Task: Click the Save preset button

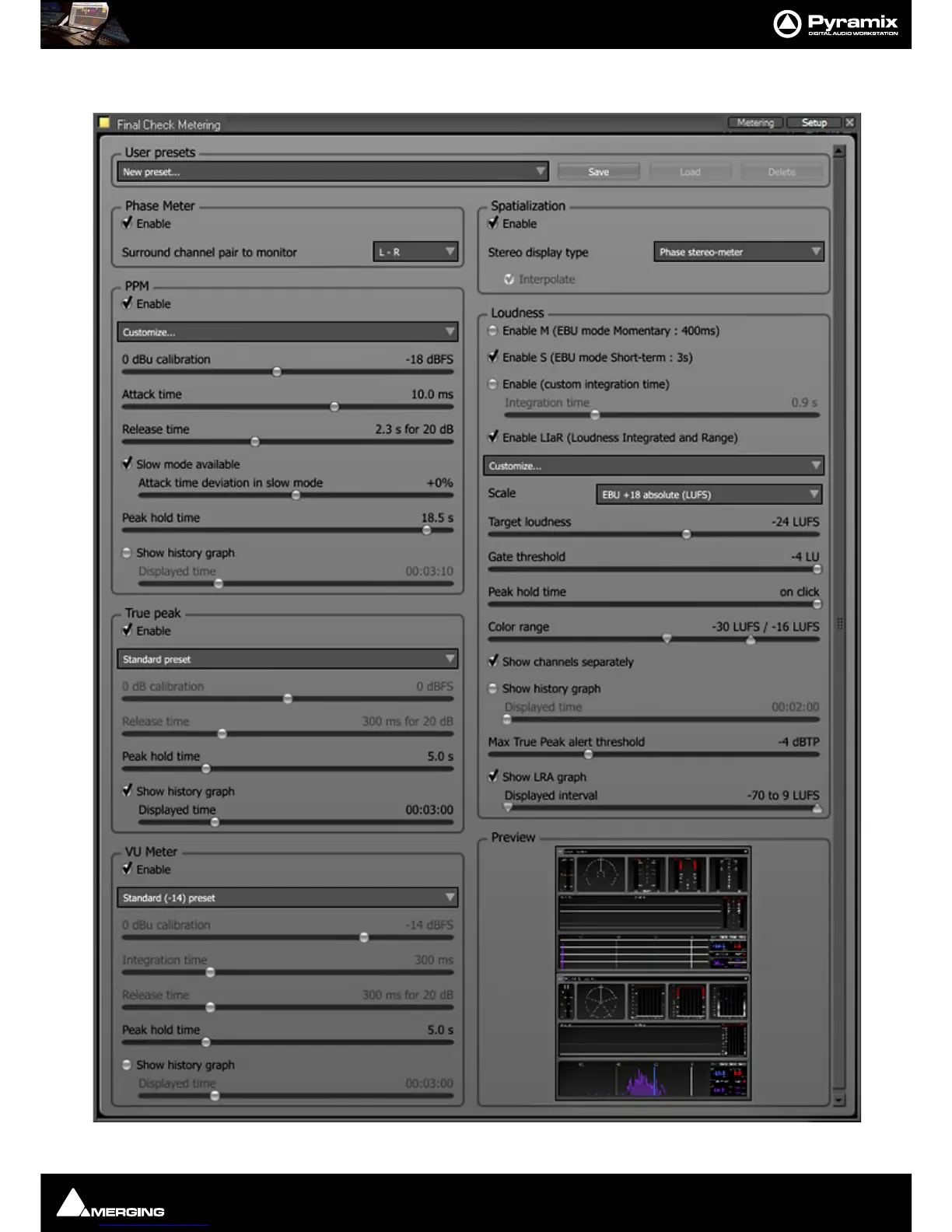Action: click(598, 172)
